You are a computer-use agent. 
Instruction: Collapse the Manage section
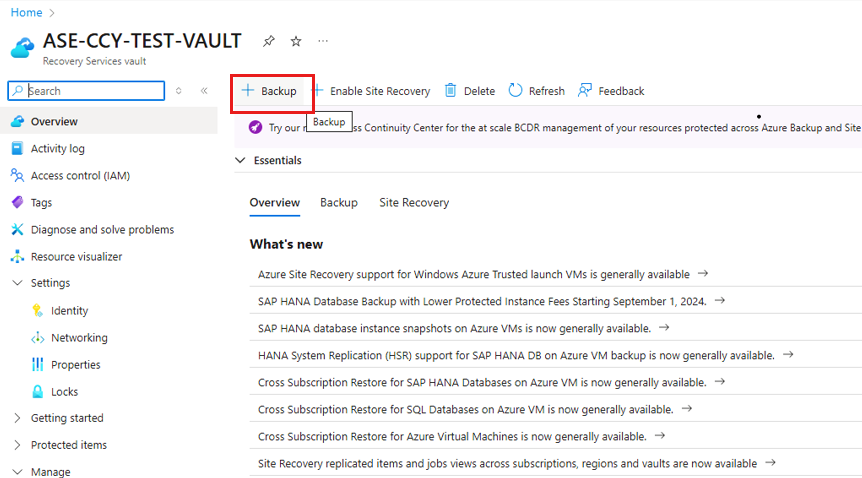(x=18, y=472)
